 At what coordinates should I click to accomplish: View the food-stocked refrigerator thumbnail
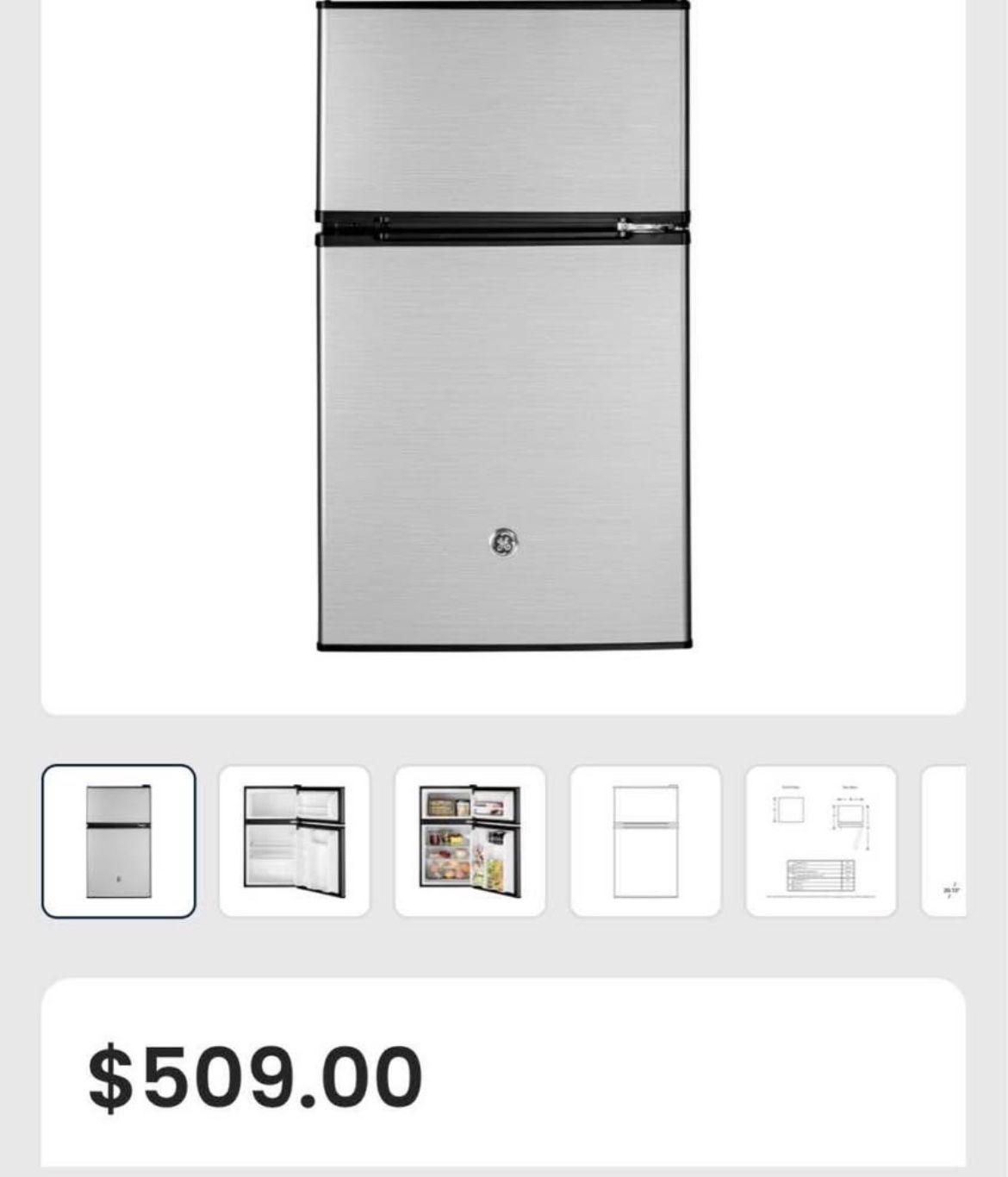point(470,841)
